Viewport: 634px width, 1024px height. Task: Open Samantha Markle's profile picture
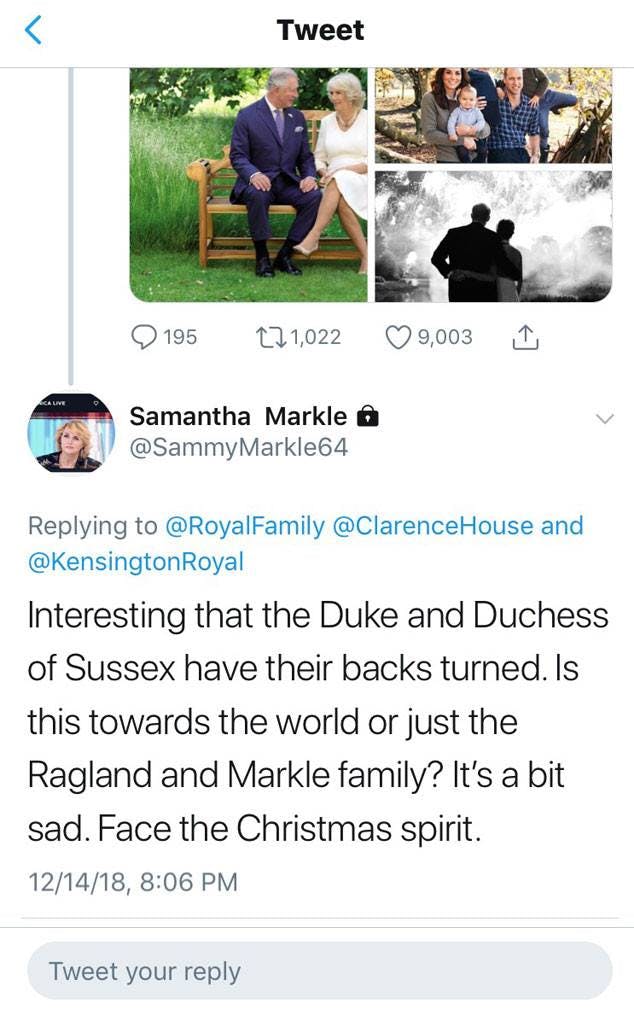[x=70, y=433]
